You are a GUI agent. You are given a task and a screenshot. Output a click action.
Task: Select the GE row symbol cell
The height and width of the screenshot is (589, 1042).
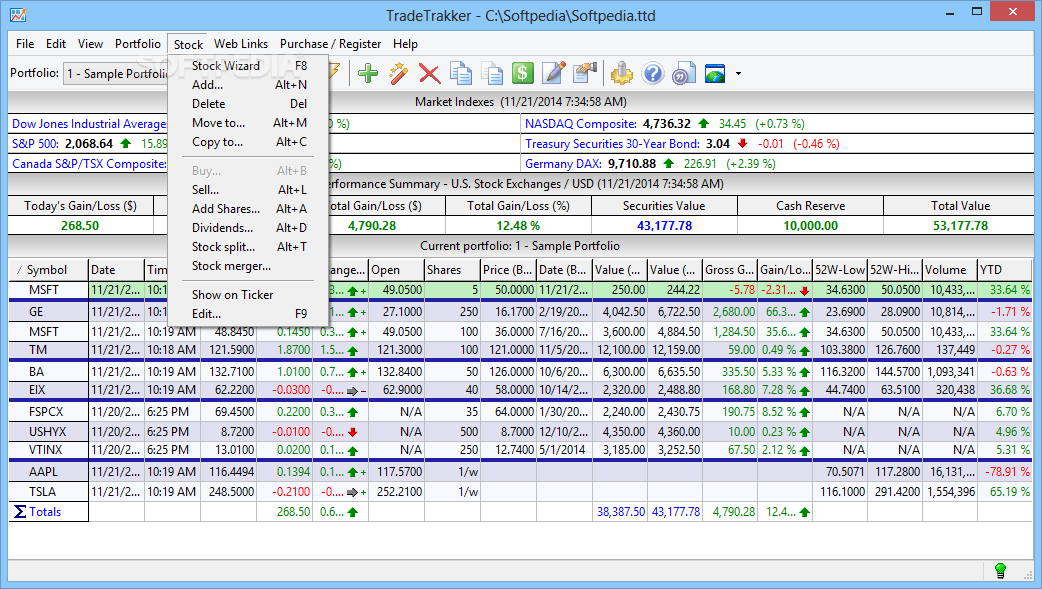tap(49, 312)
